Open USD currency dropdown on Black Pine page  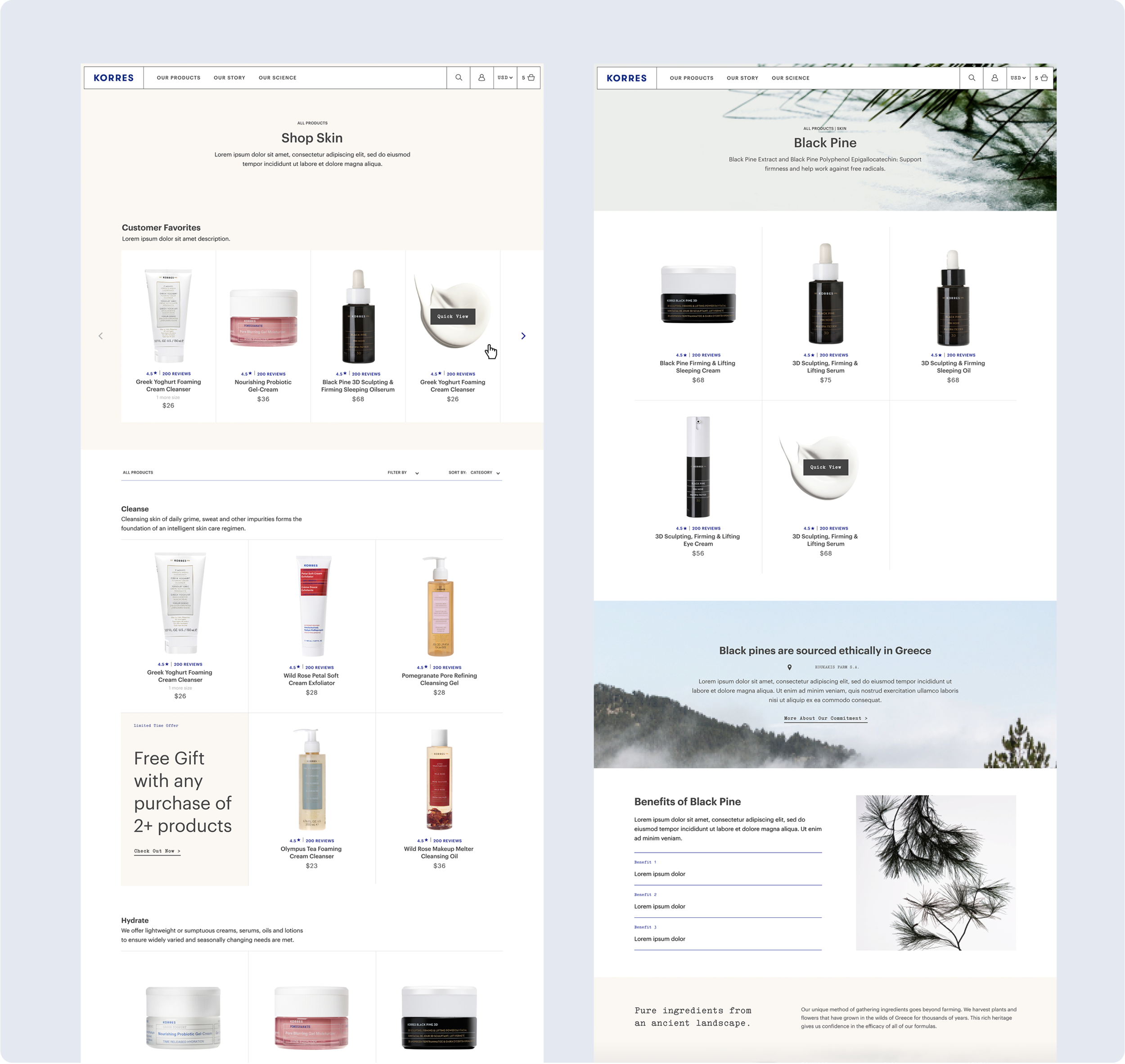pyautogui.click(x=1018, y=78)
